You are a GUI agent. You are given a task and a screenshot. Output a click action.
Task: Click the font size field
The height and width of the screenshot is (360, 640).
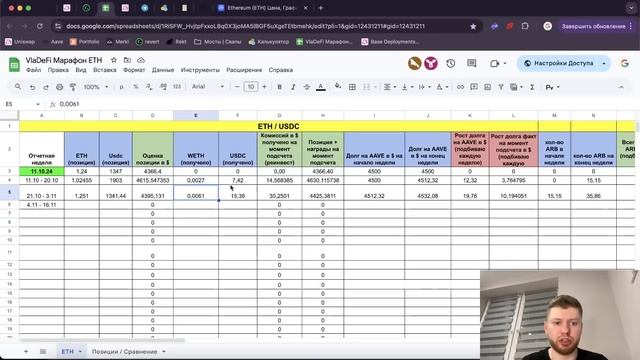[x=251, y=87]
